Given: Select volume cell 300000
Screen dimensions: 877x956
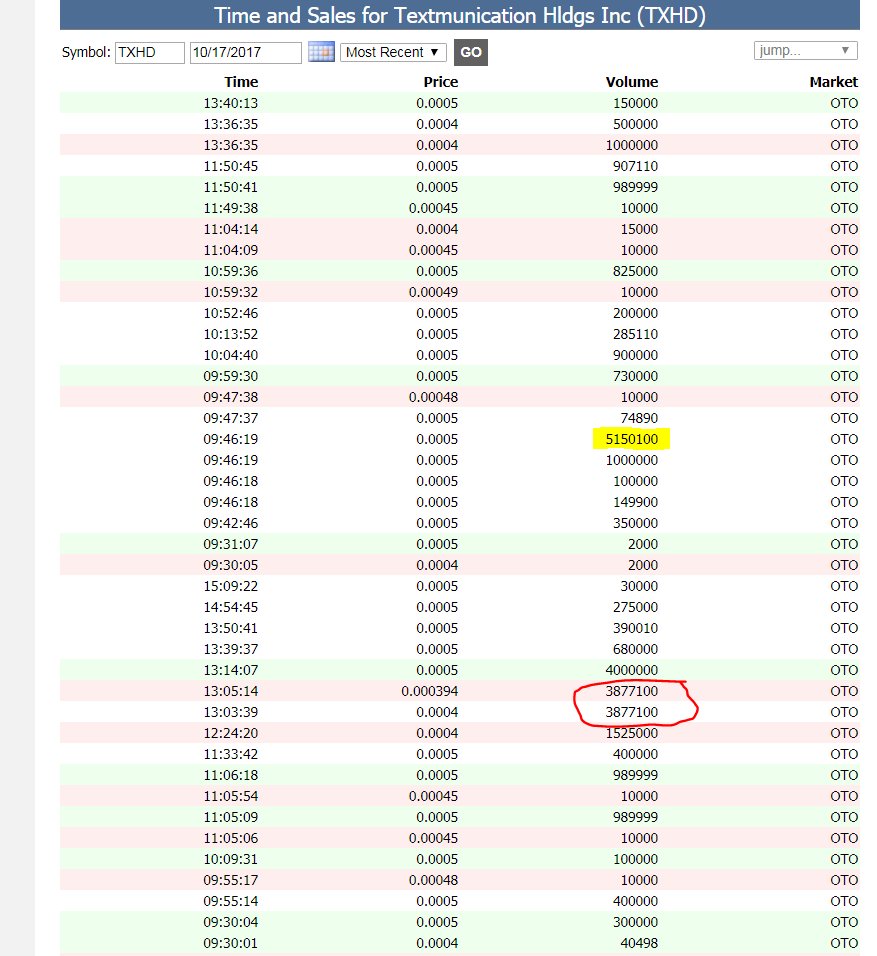Looking at the screenshot, I should tap(635, 922).
